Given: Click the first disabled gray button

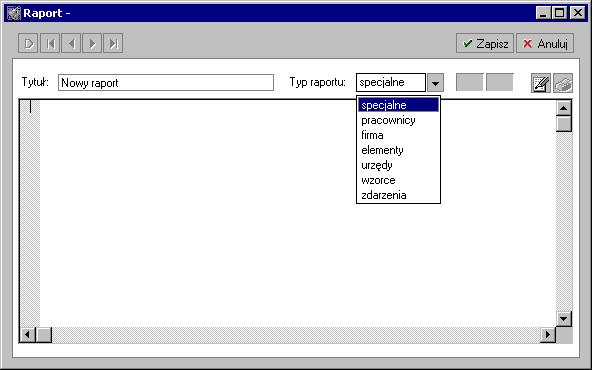Looking at the screenshot, I should [469, 82].
